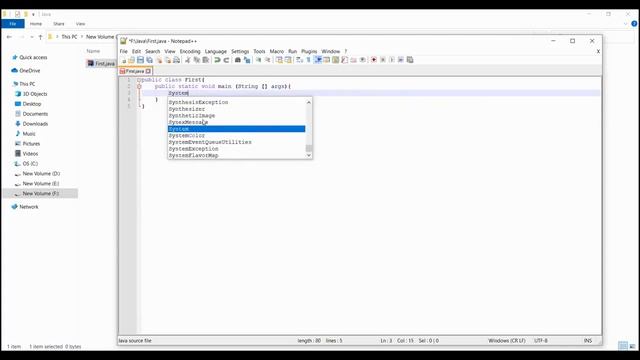This screenshot has height=360, width=640.
Task: Click the Replace toolbar icon
Action: click(x=247, y=60)
